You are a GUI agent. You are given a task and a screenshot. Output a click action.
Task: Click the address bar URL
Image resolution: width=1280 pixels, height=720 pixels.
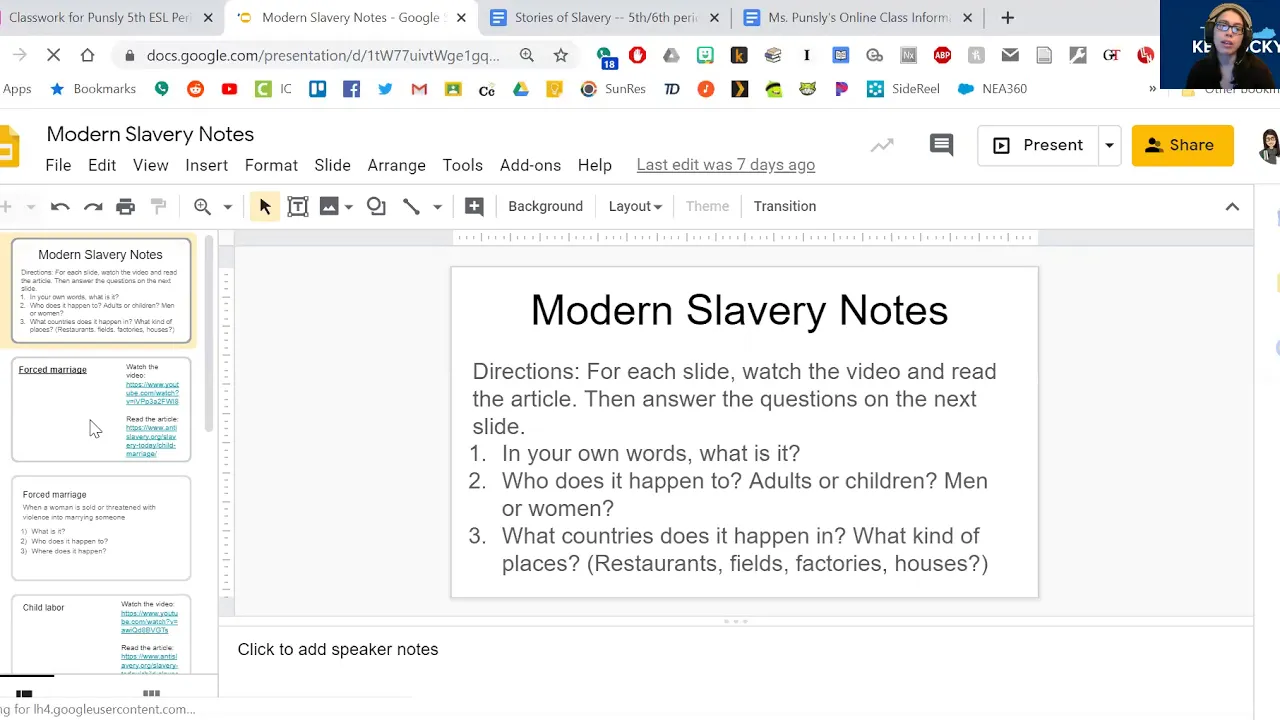tap(323, 56)
